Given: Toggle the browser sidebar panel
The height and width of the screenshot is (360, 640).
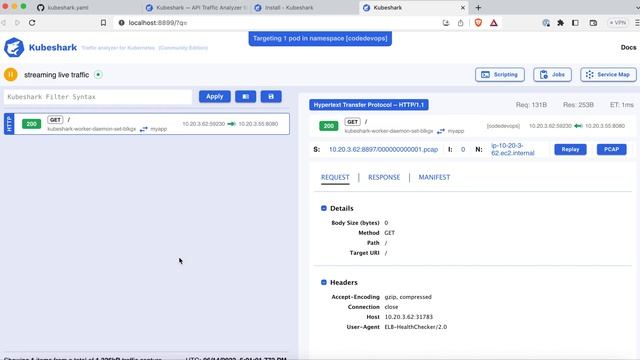Looking at the screenshot, I should [x=575, y=23].
